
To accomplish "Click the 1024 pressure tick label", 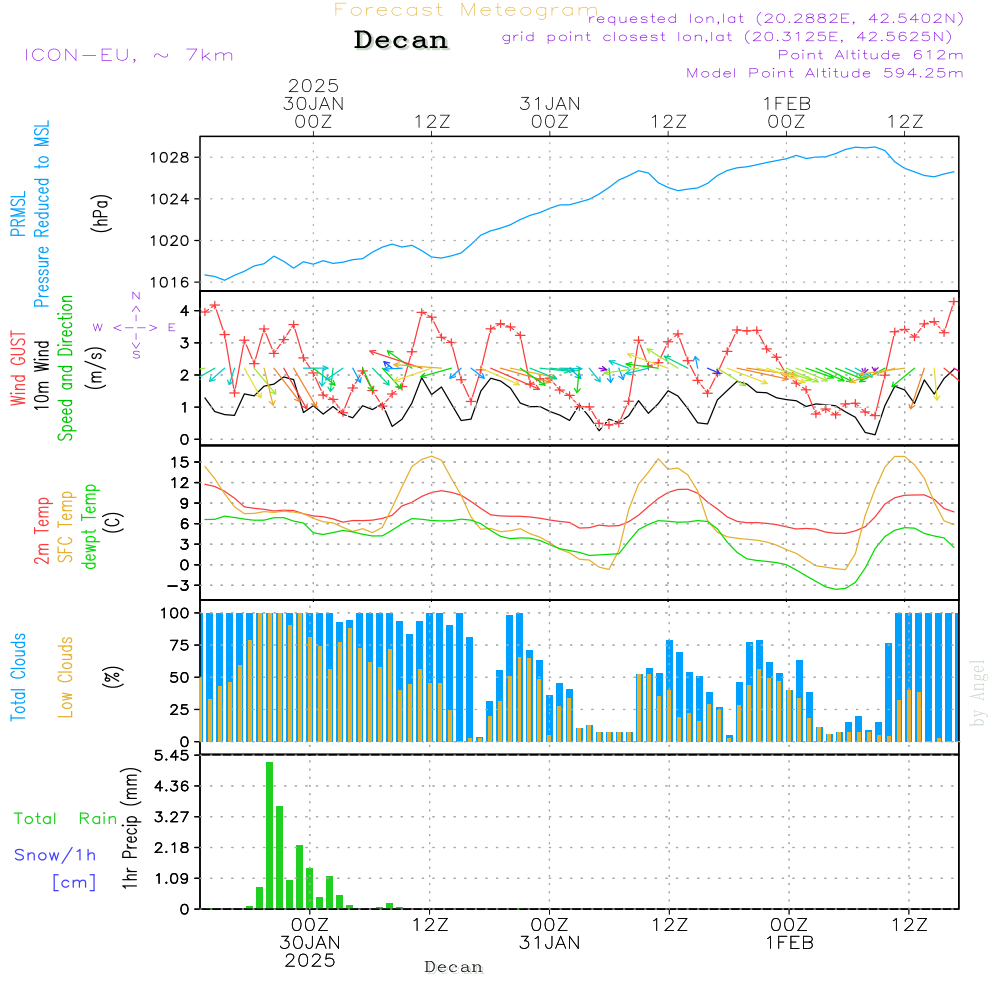I will coord(170,200).
